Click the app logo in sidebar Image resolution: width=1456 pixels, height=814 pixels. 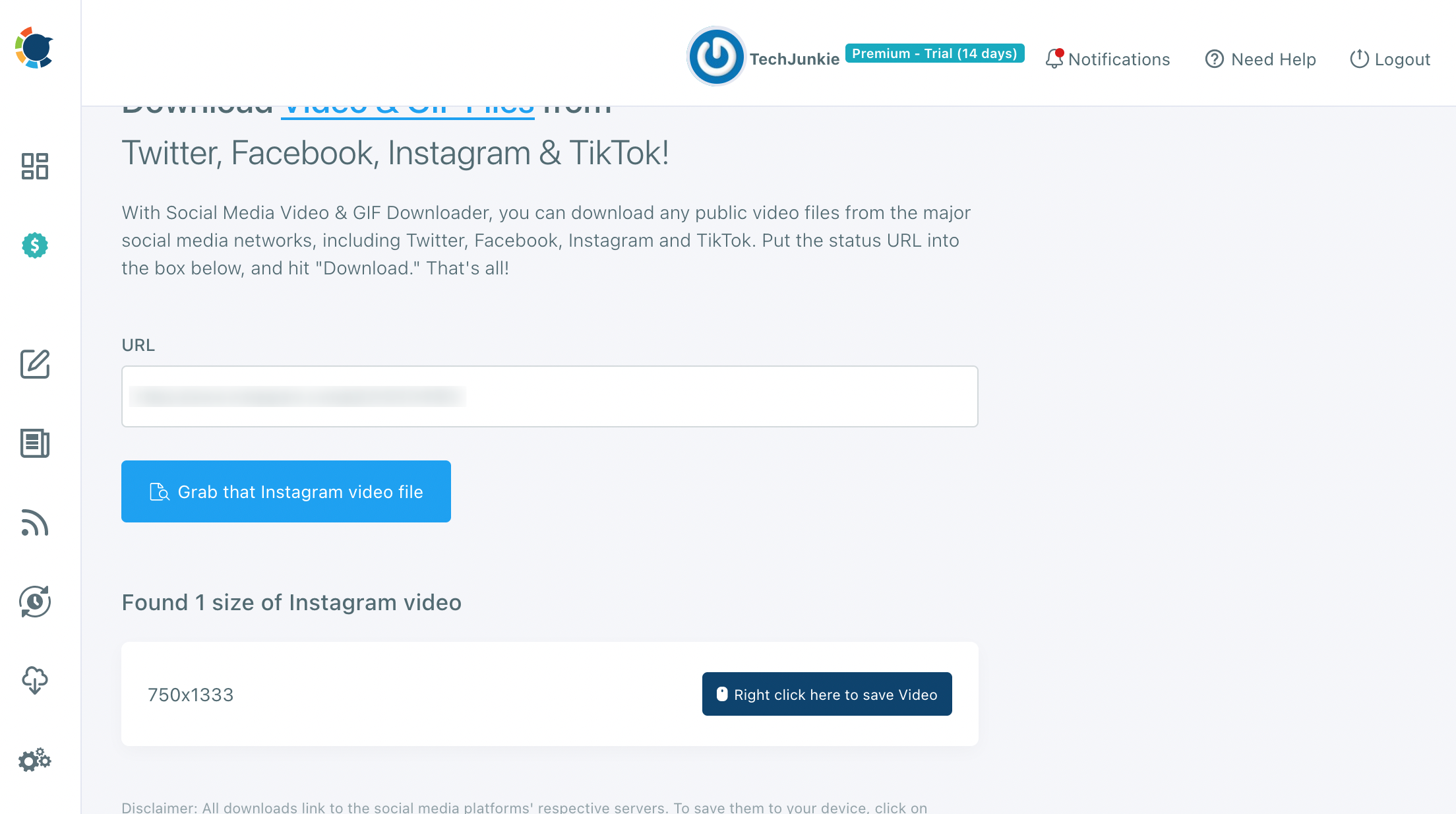click(x=34, y=47)
